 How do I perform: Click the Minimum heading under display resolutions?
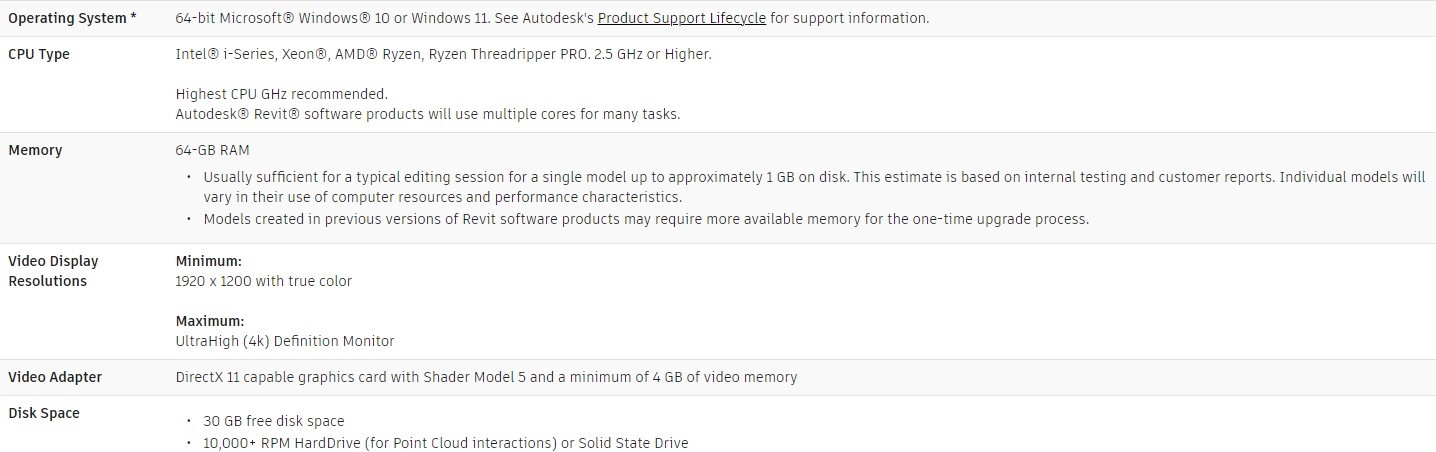click(209, 261)
